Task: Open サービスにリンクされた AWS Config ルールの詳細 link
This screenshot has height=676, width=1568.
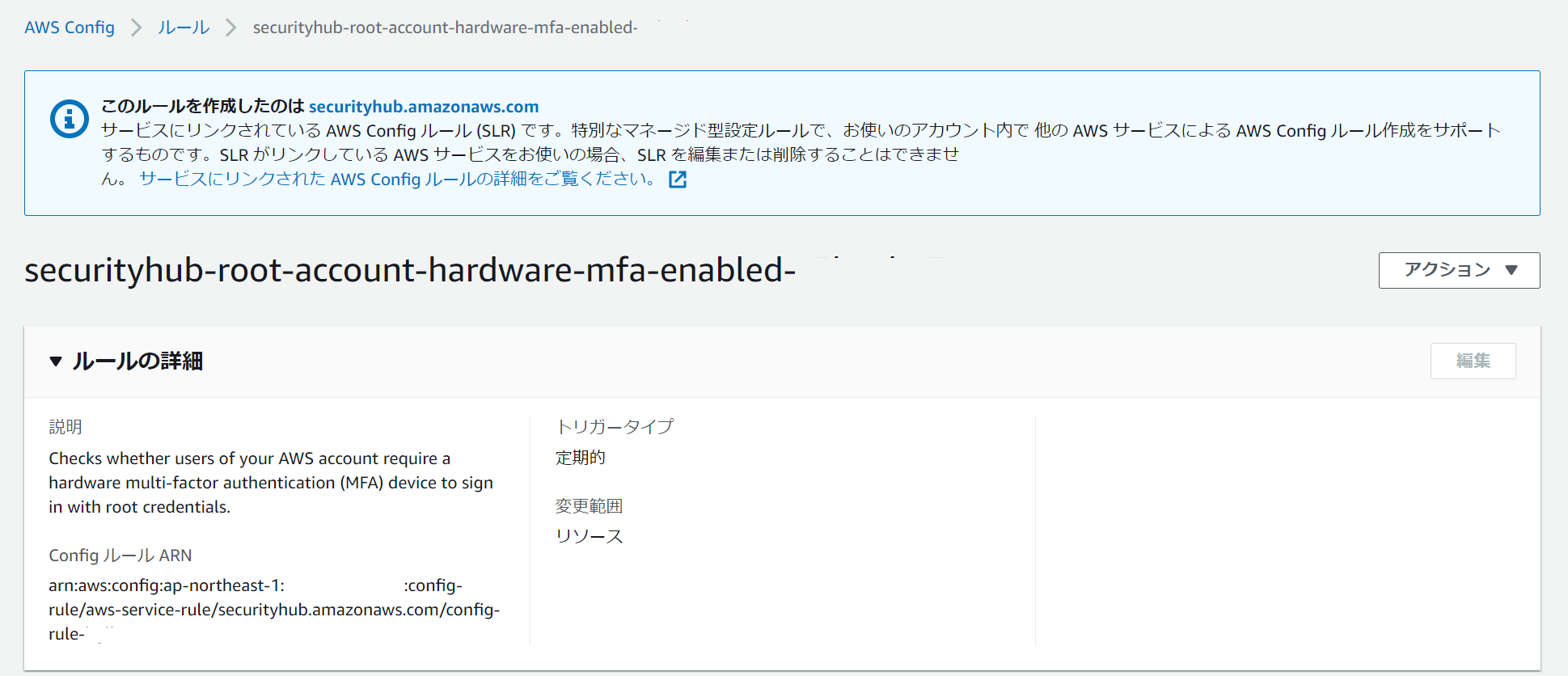Action: (x=396, y=179)
